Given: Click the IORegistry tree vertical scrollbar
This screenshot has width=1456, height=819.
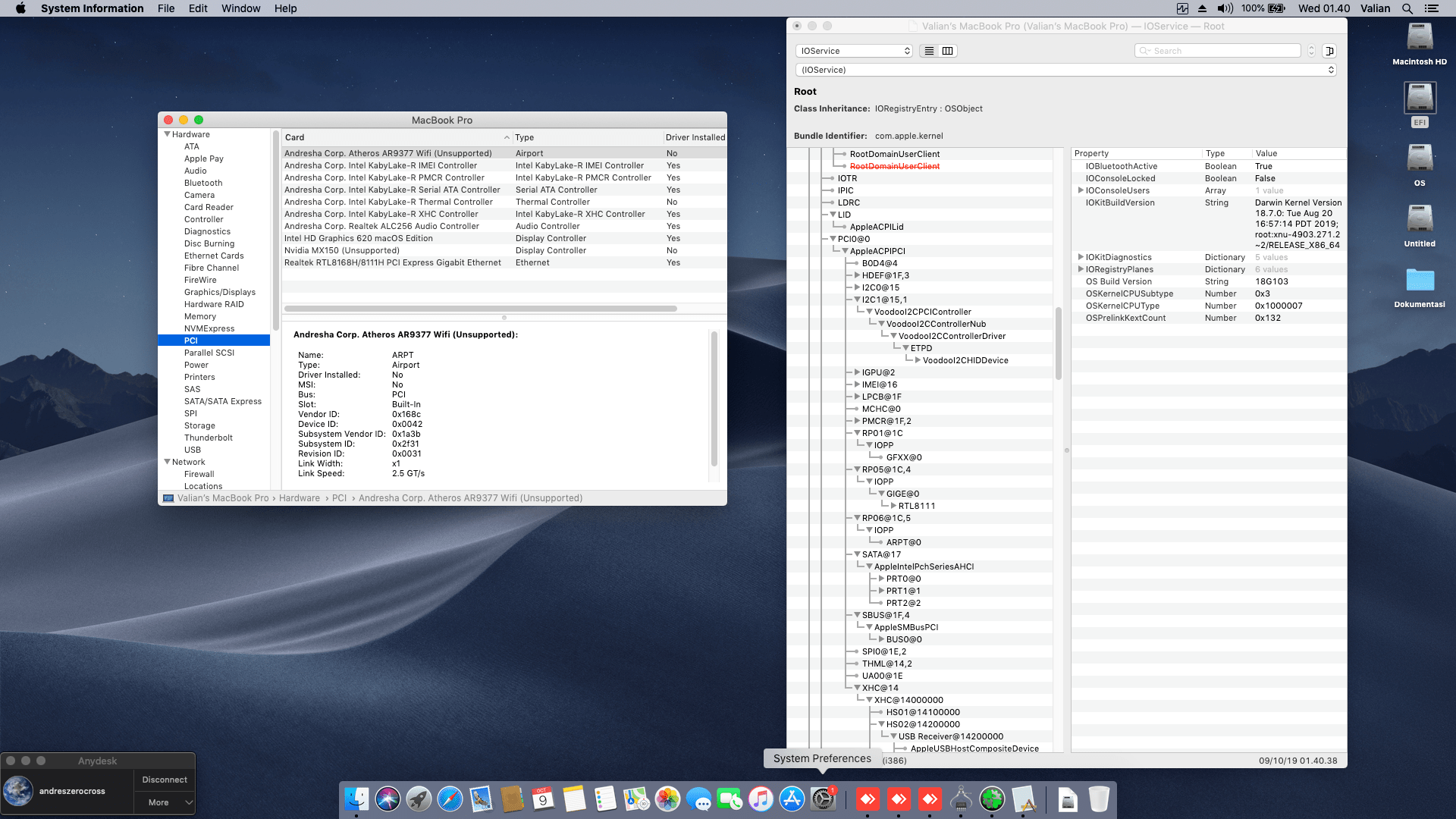Looking at the screenshot, I should click(1059, 344).
